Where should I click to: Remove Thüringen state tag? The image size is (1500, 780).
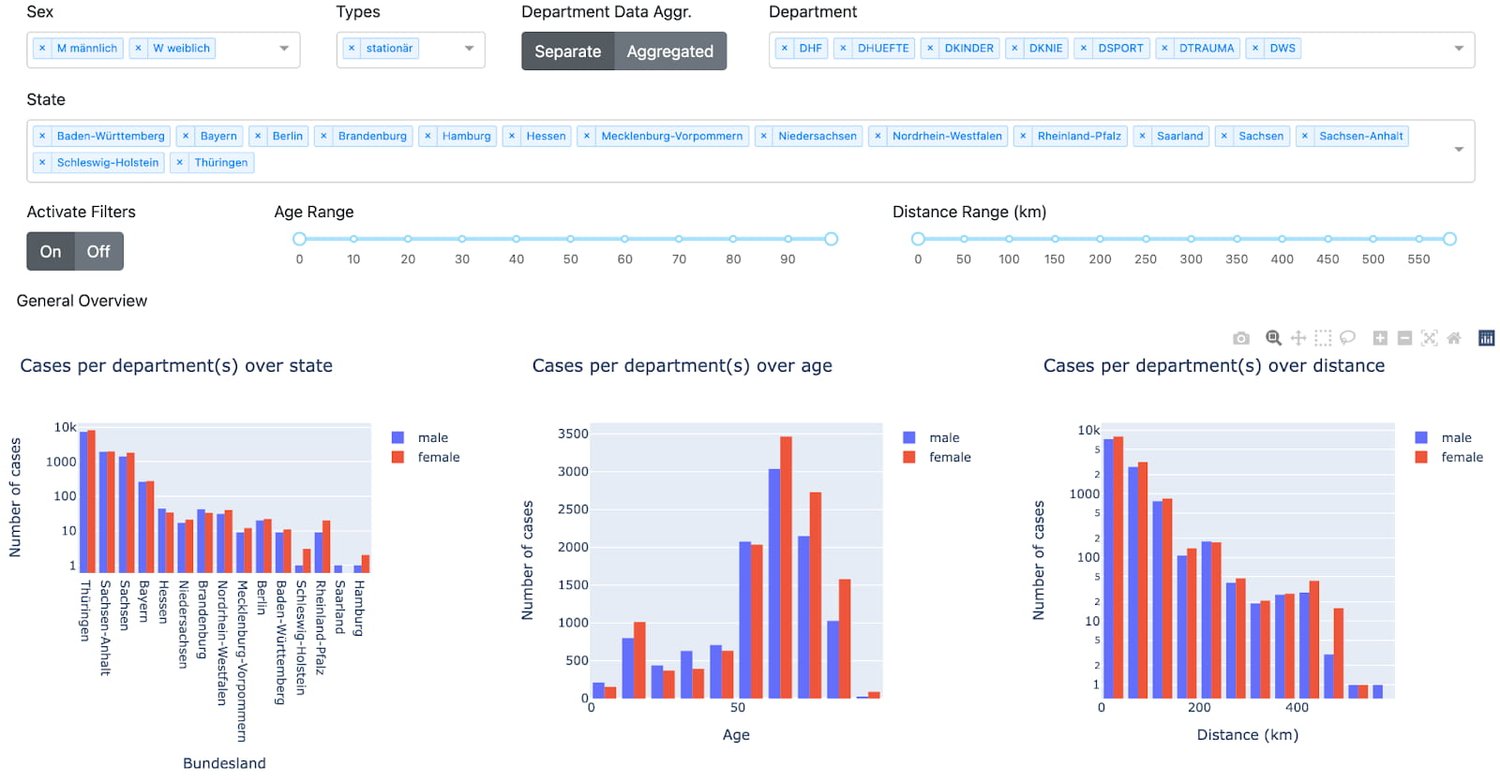click(180, 162)
